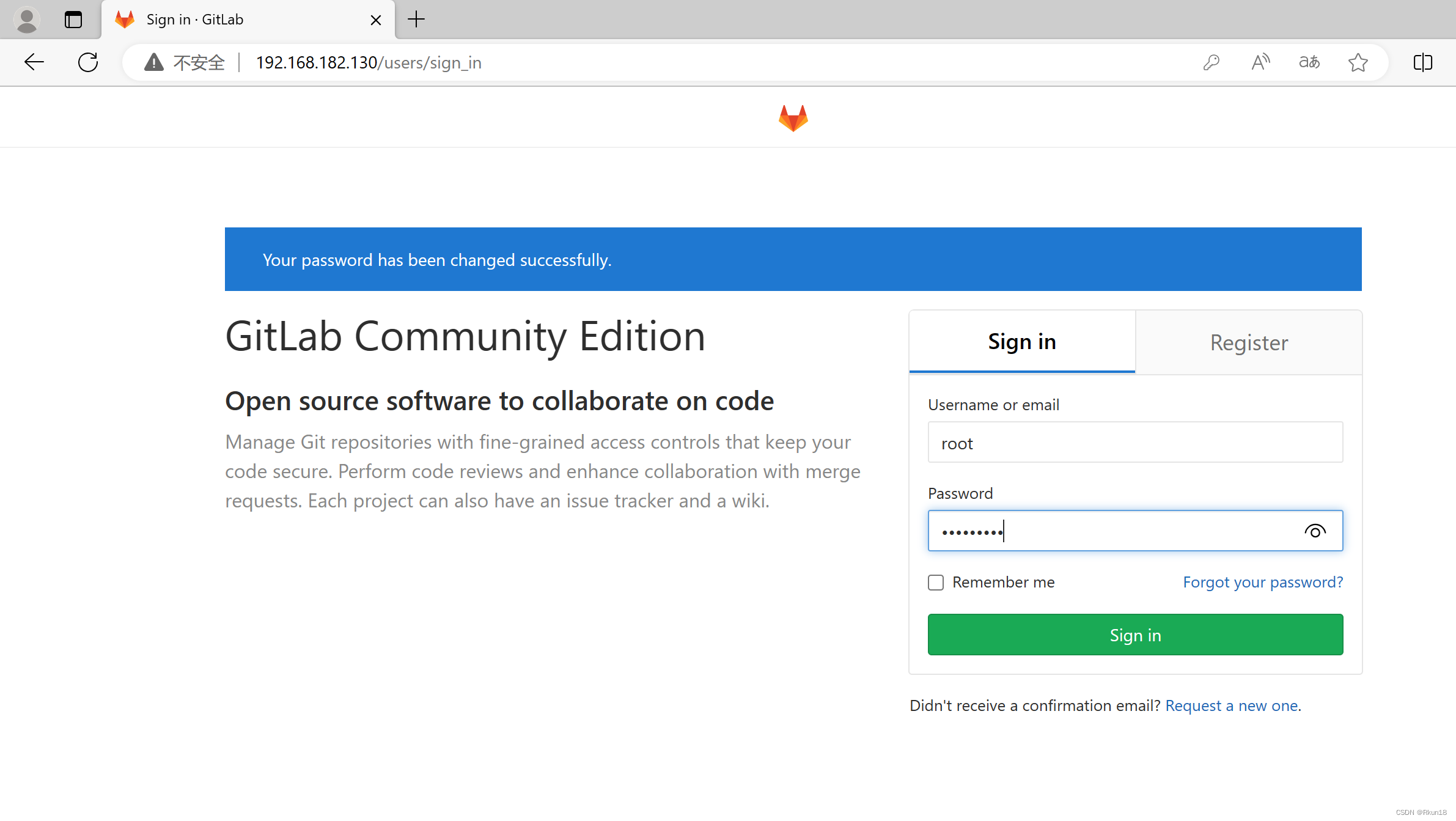Click the Username or email field

[1135, 443]
